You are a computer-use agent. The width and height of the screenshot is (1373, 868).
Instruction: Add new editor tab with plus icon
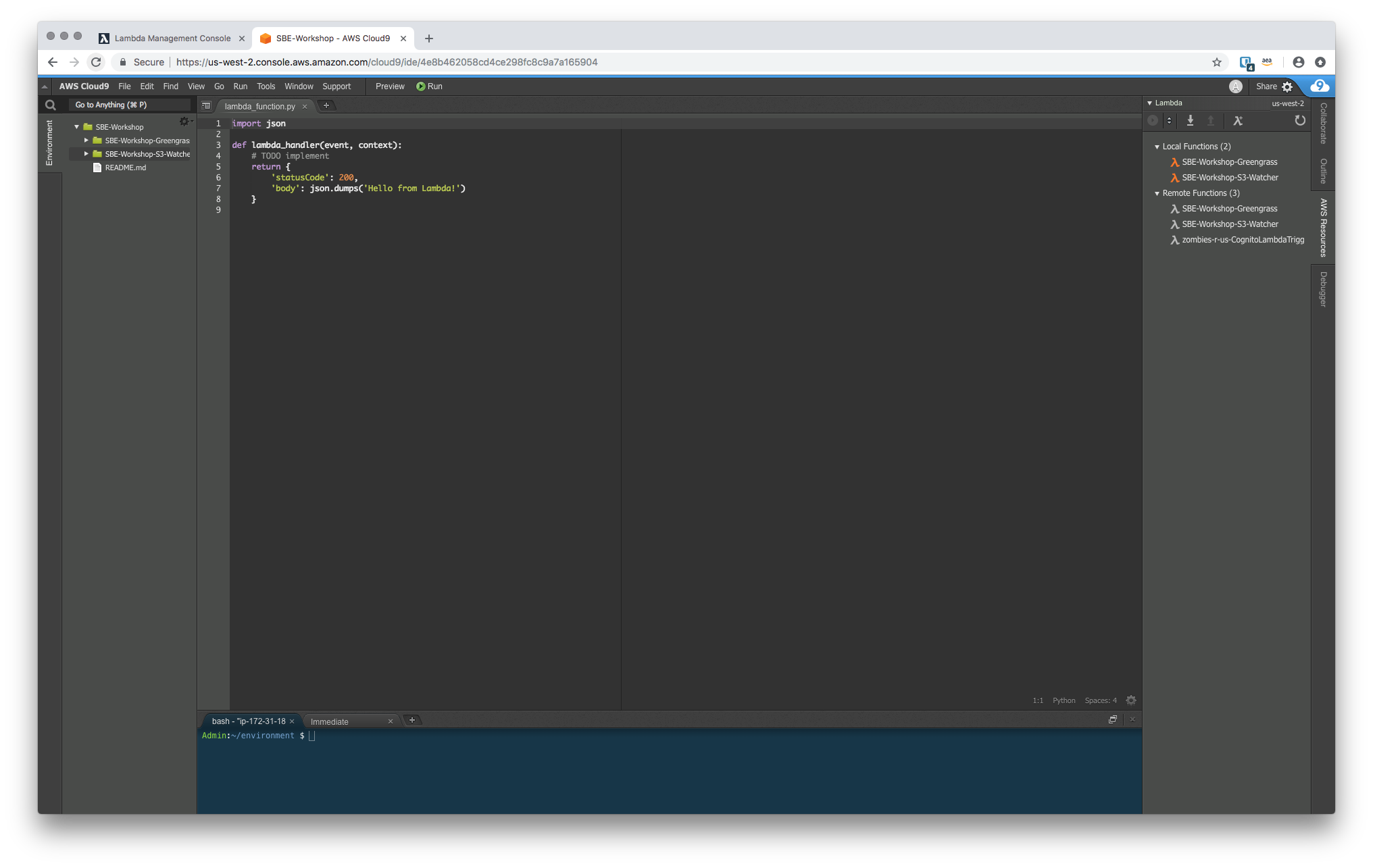point(326,105)
